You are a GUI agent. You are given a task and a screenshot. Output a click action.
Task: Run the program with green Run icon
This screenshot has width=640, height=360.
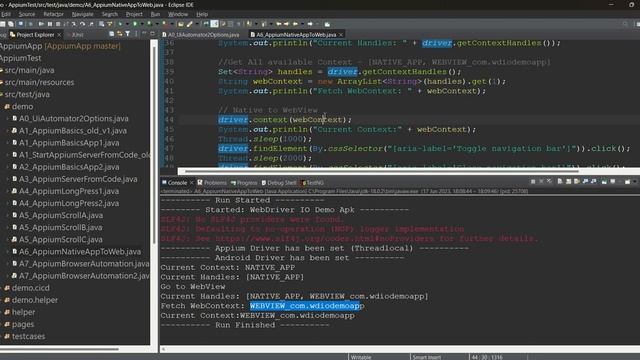point(135,24)
